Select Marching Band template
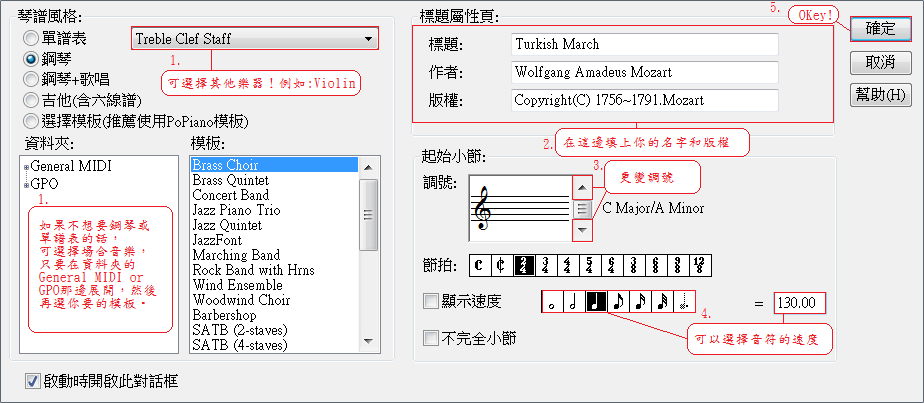 (x=274, y=255)
